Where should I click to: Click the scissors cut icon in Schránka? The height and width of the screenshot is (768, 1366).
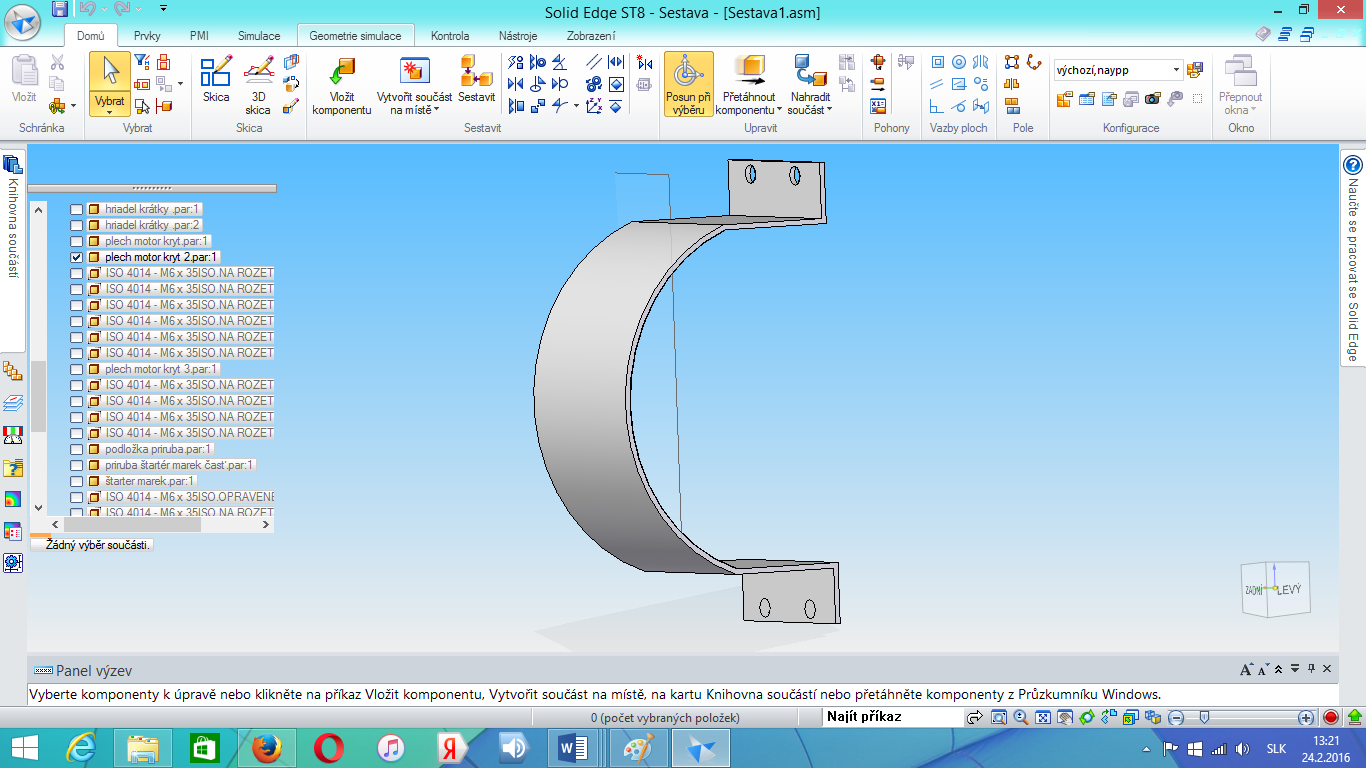coord(57,64)
